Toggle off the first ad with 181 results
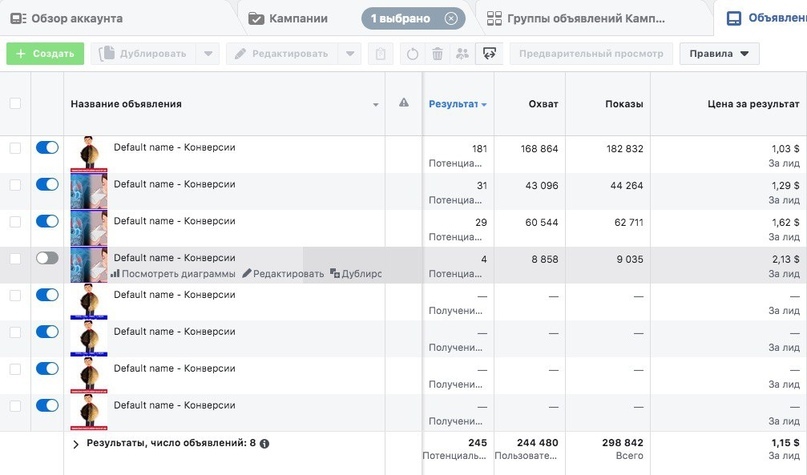 tap(47, 148)
